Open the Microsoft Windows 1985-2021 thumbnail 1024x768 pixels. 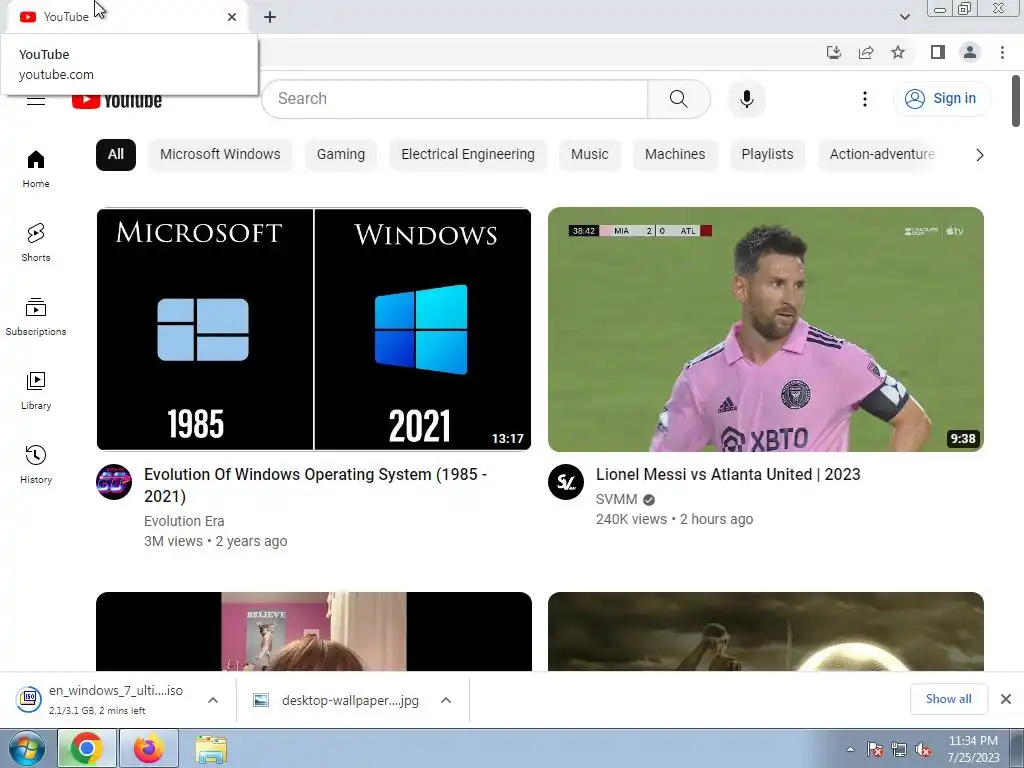click(x=313, y=329)
